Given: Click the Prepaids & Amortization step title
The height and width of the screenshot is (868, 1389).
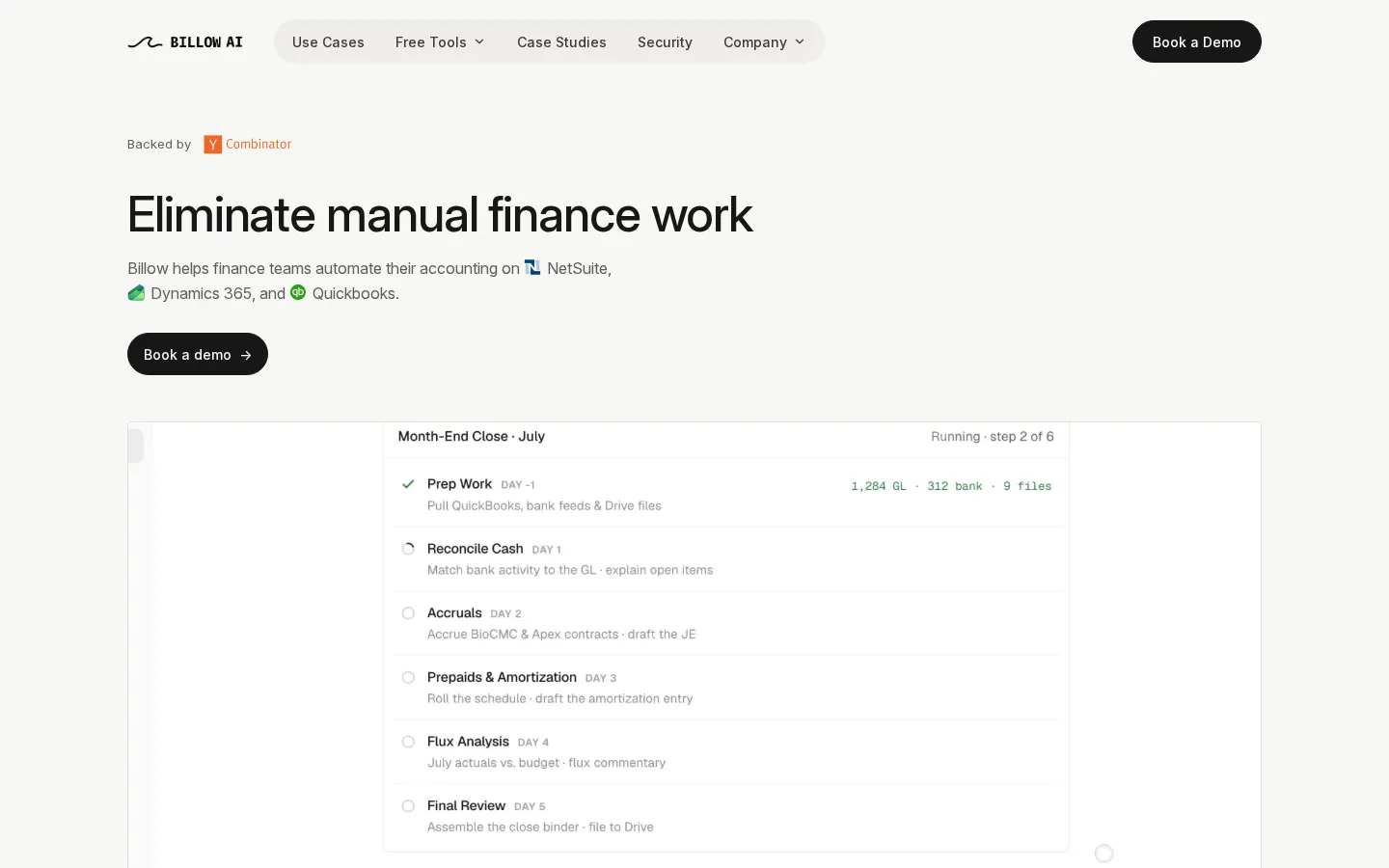Looking at the screenshot, I should pos(502,677).
